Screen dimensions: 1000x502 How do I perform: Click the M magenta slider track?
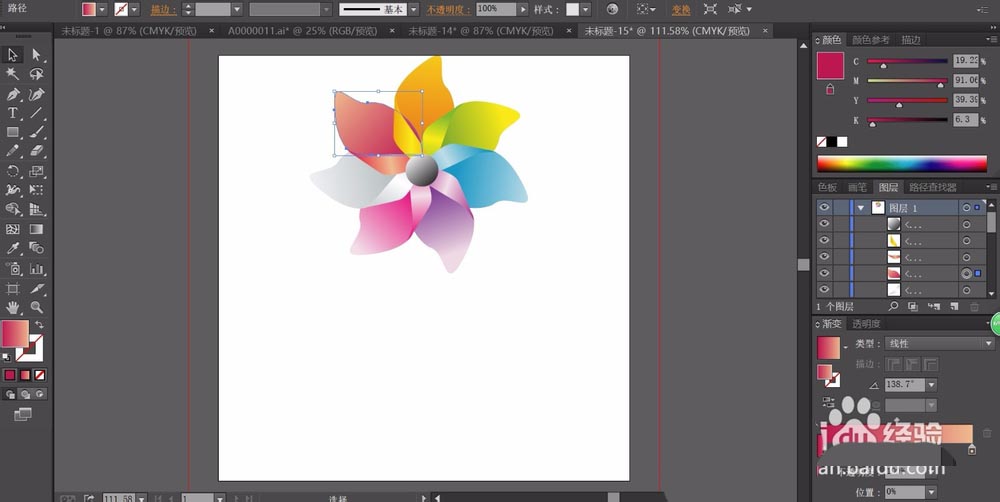pyautogui.click(x=907, y=80)
